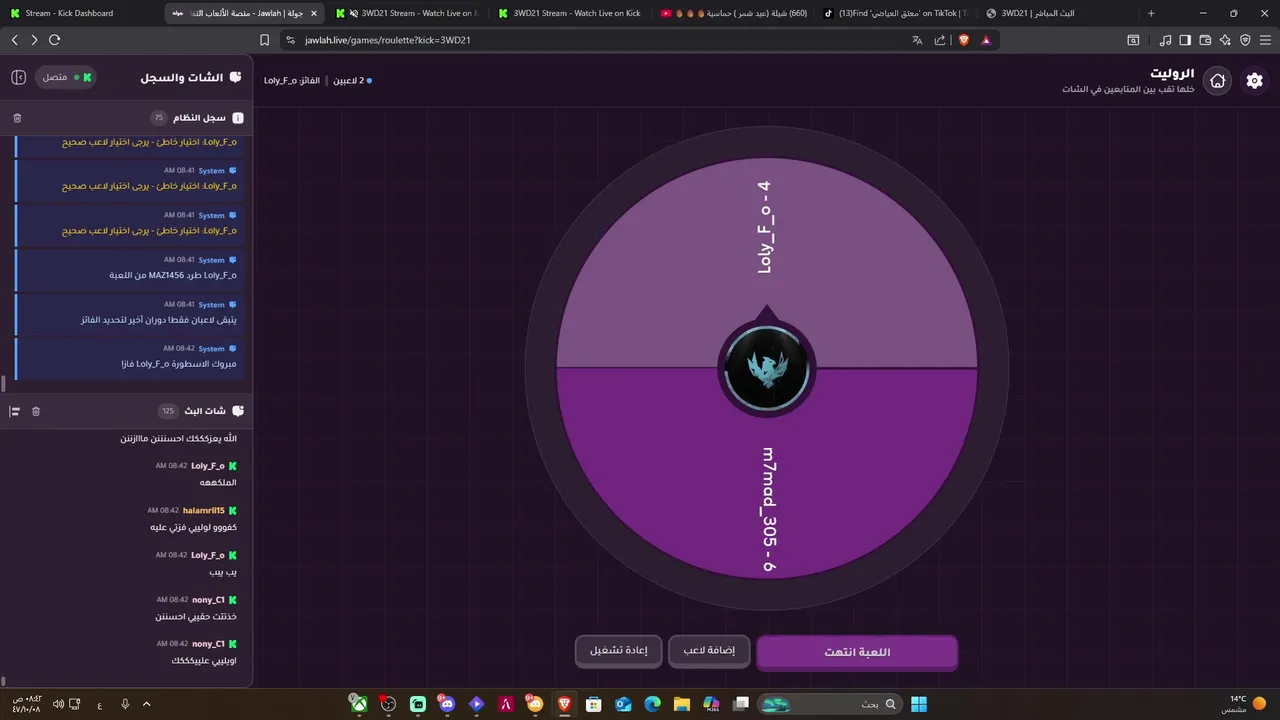This screenshot has height=720, width=1280.
Task: Open the roulette settings gear
Action: 1254,81
